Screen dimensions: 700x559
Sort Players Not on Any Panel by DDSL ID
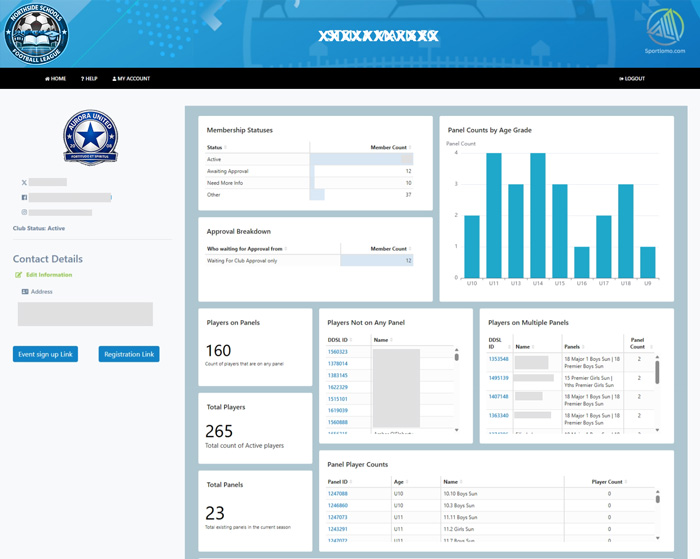click(339, 340)
